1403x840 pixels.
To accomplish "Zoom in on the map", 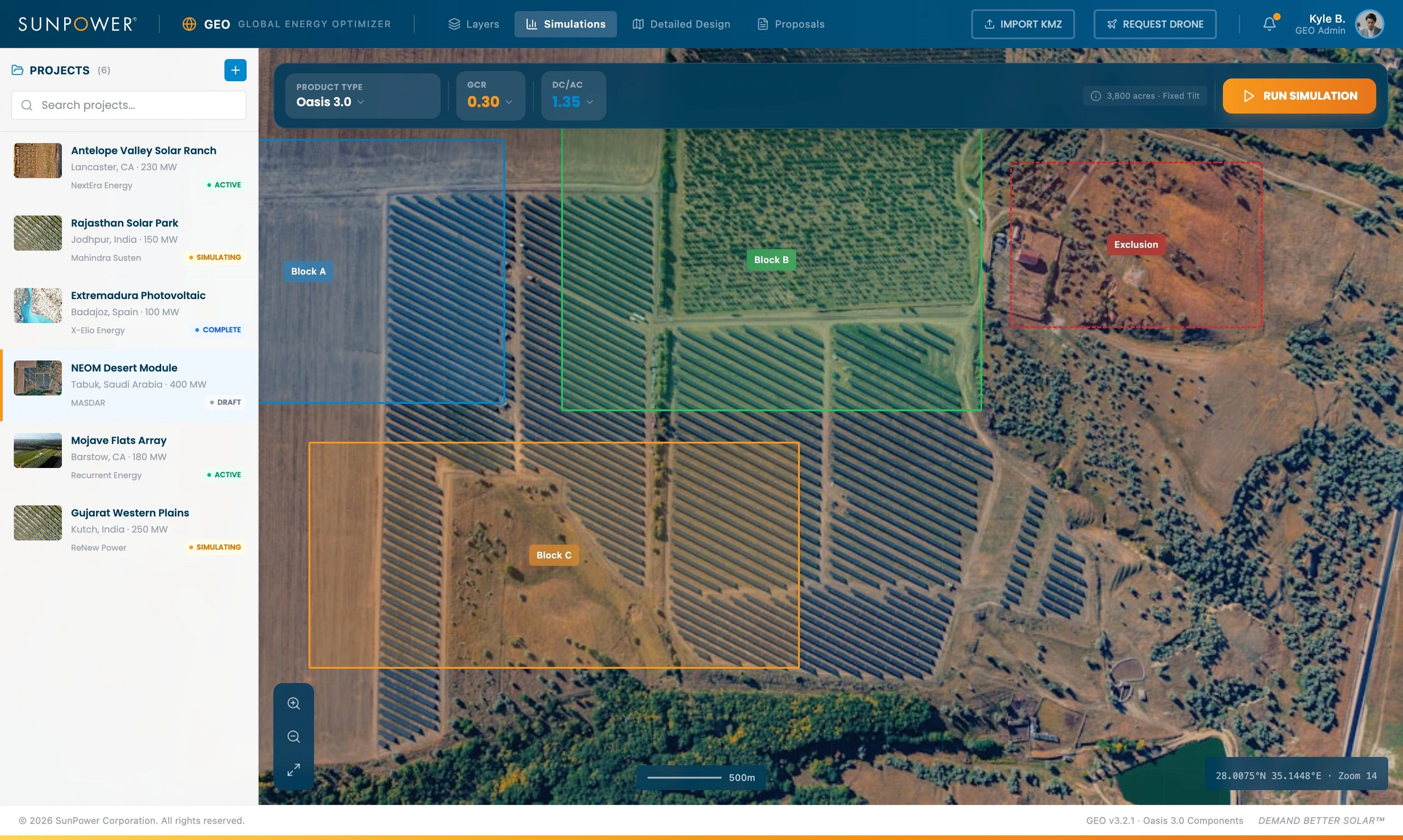I will pyautogui.click(x=293, y=703).
